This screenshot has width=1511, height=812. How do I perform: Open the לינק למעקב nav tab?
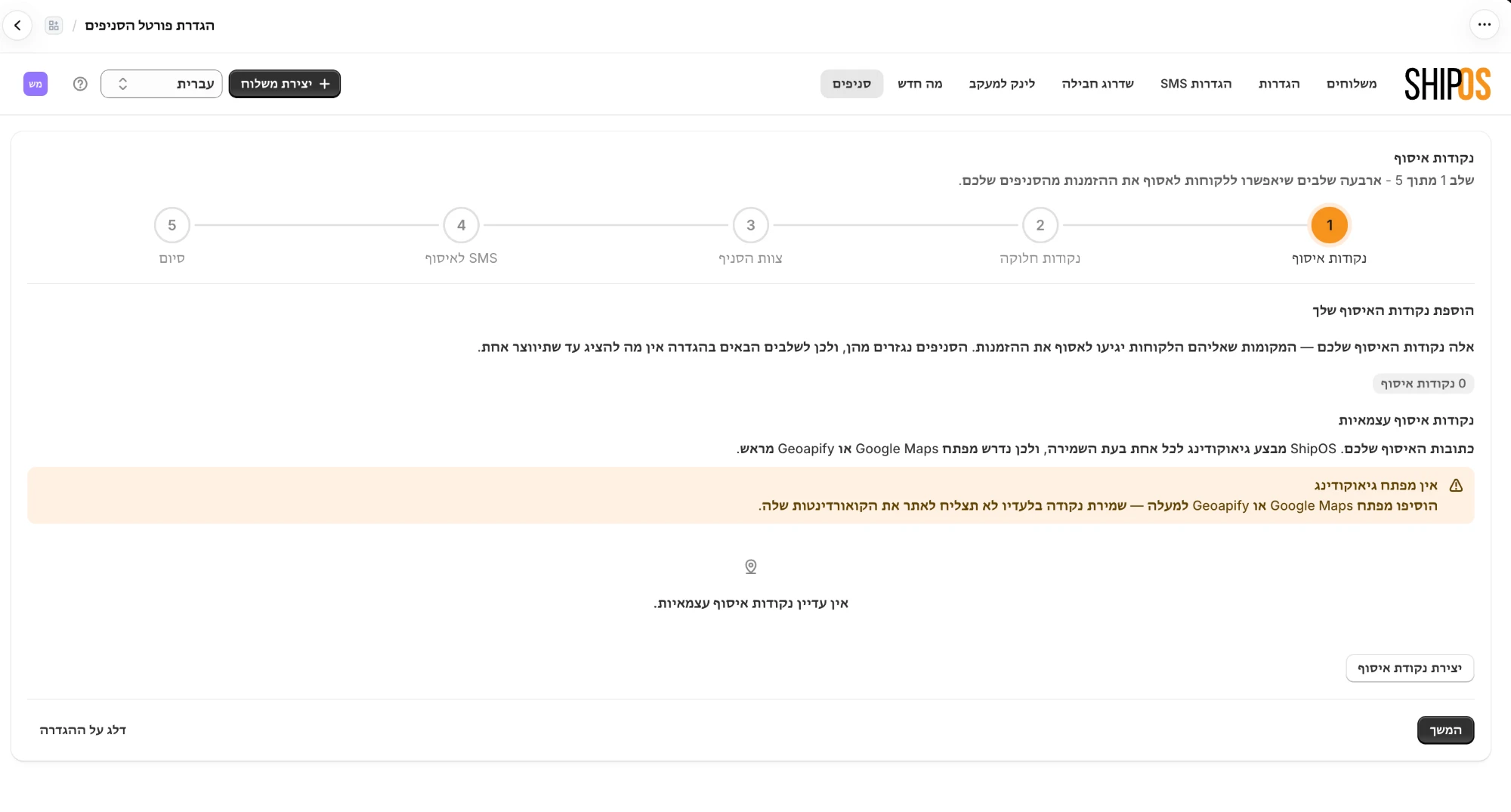[x=1002, y=84]
